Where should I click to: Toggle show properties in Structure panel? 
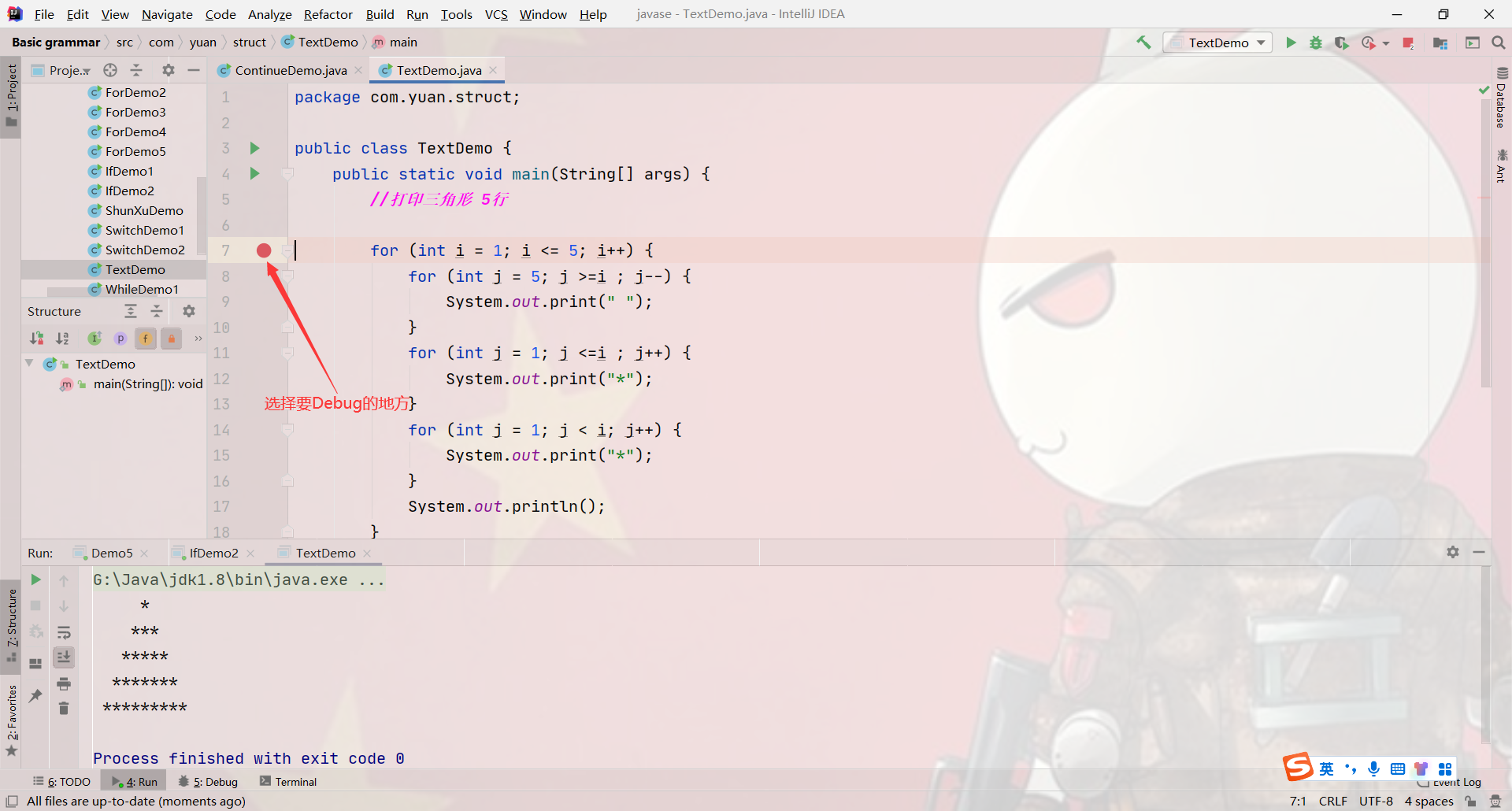click(120, 339)
